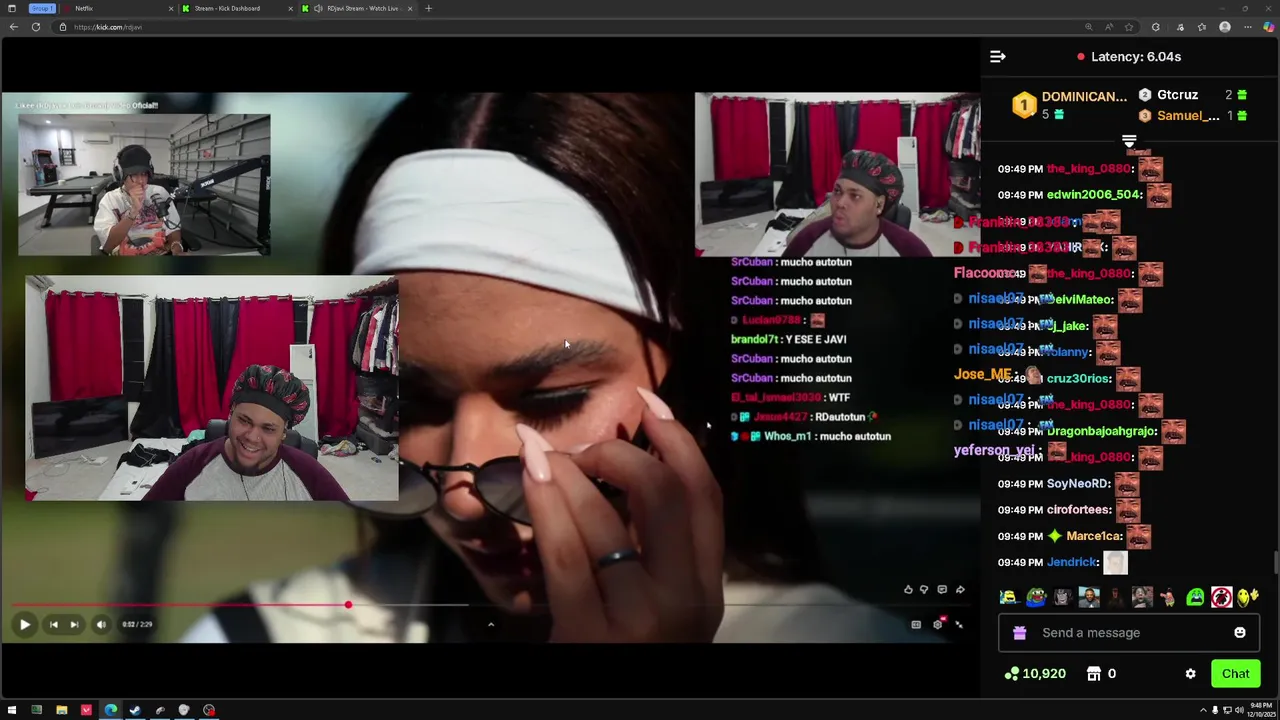Expand the chevron-up at bottom of video player
Image resolution: width=1280 pixels, height=720 pixels.
[490, 624]
